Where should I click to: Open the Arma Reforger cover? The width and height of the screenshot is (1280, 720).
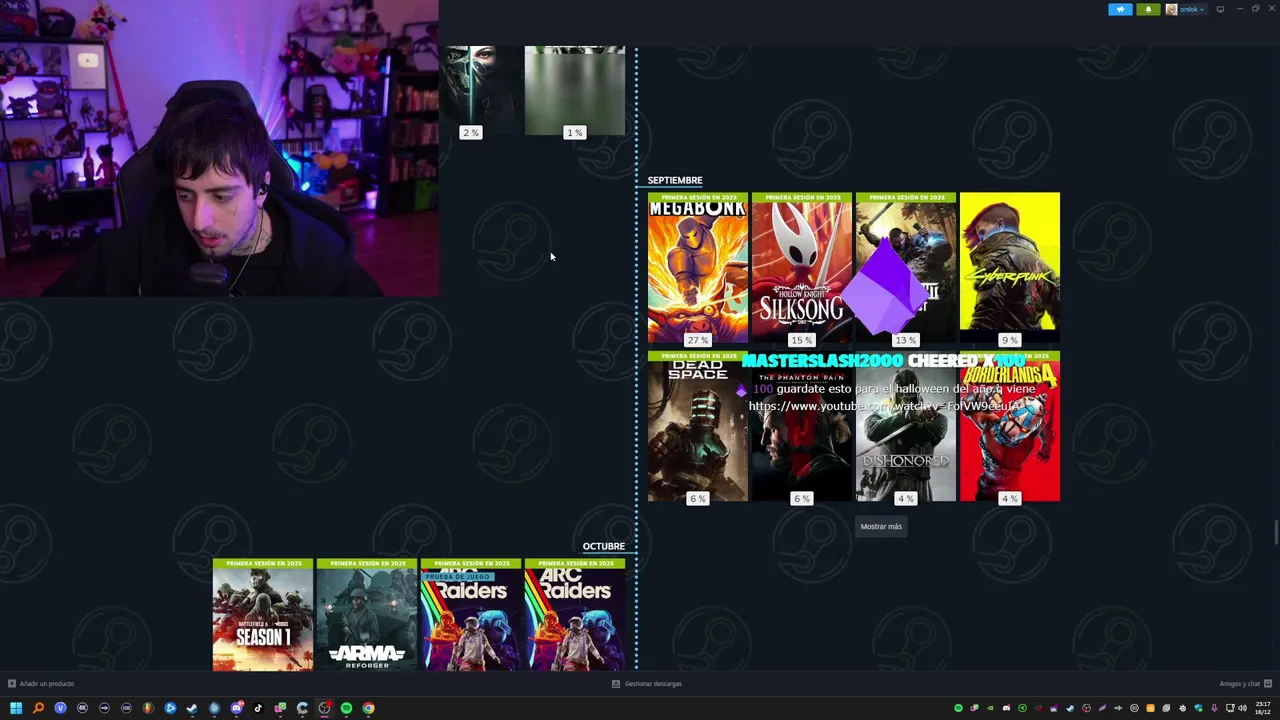[x=367, y=615]
